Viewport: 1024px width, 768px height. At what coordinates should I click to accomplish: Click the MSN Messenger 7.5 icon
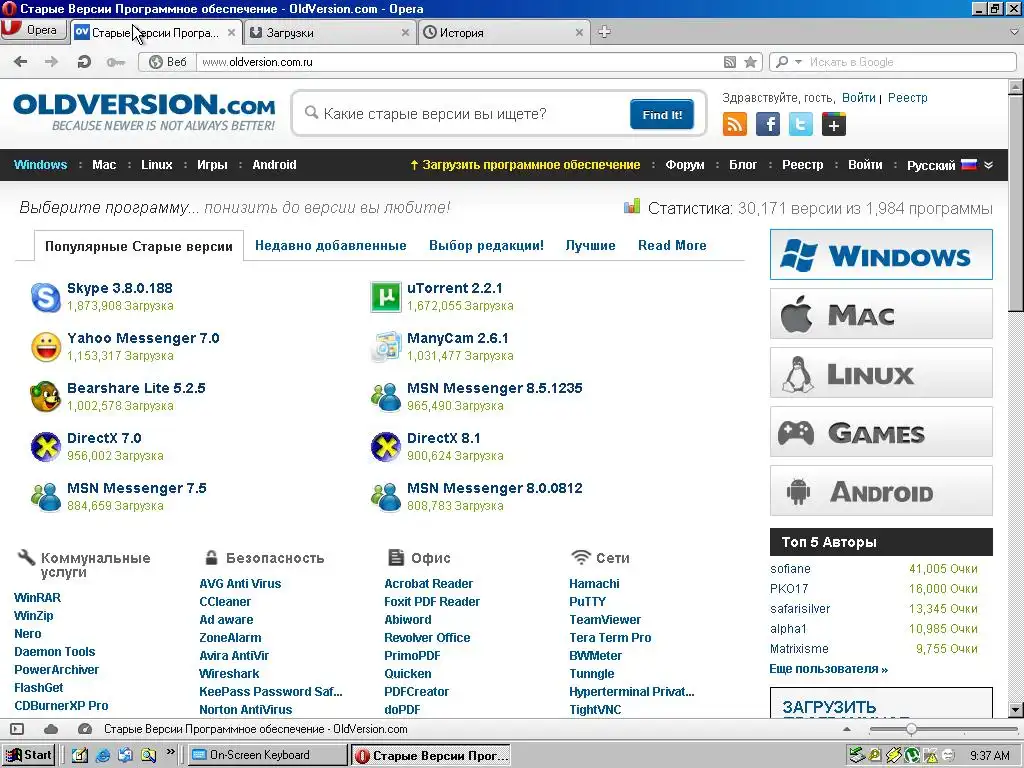[46, 497]
